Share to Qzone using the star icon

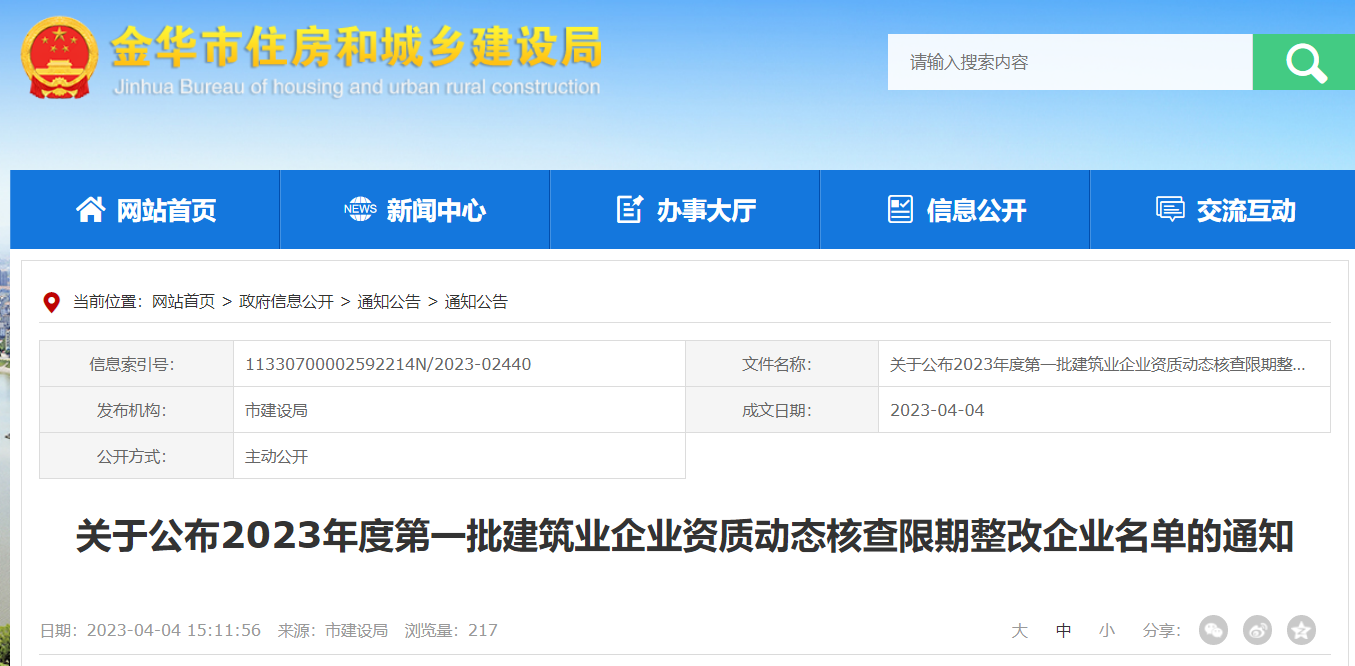click(x=1301, y=630)
